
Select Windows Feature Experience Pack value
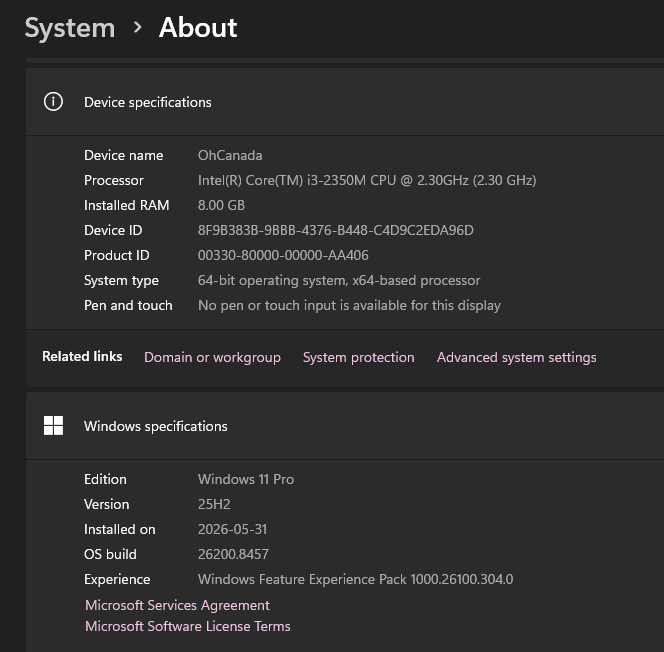(x=355, y=579)
